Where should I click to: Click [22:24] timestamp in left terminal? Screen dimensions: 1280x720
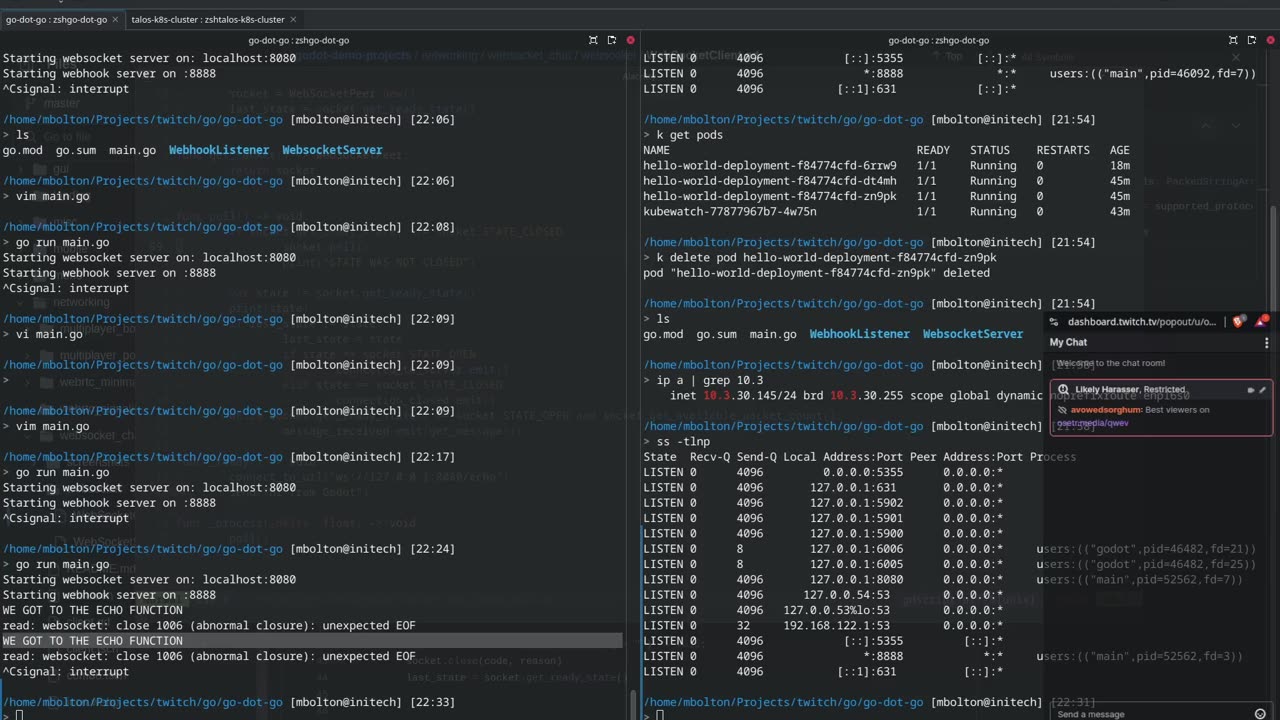click(x=435, y=549)
